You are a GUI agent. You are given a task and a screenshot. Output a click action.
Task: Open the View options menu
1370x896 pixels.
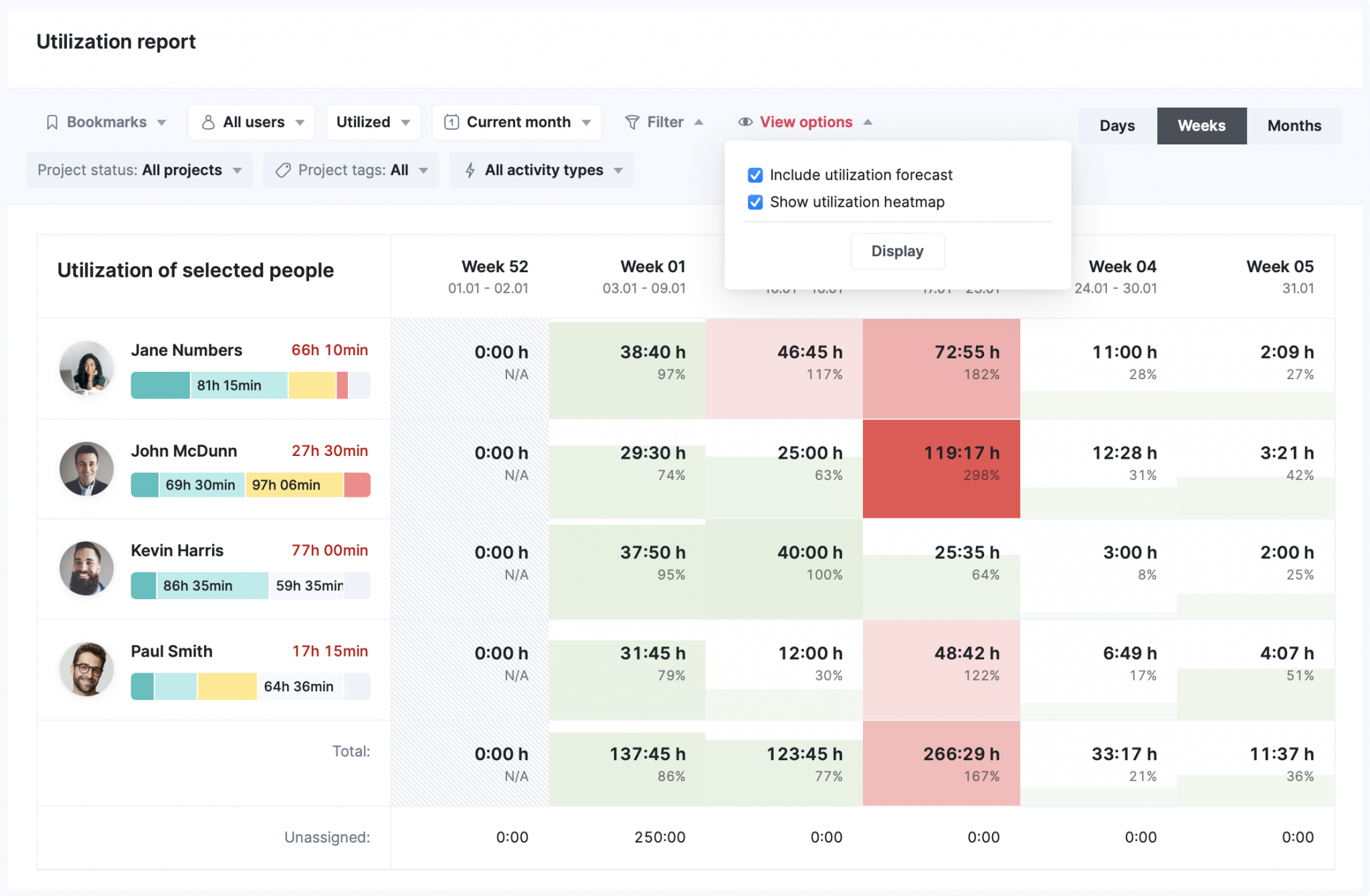click(x=806, y=122)
